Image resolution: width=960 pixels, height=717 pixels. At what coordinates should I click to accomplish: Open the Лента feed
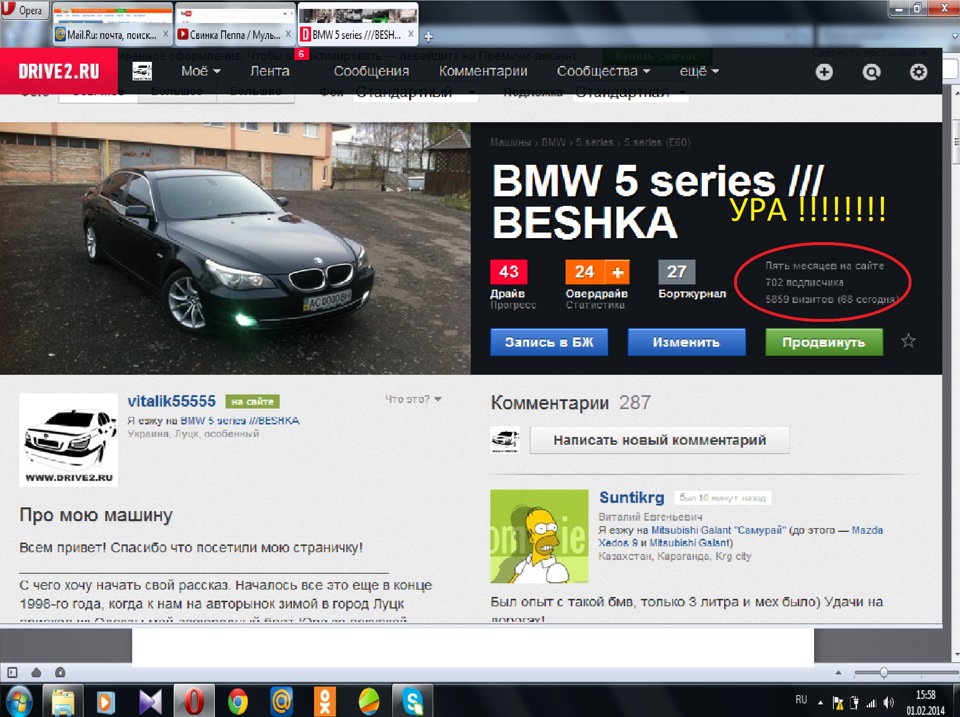(269, 72)
